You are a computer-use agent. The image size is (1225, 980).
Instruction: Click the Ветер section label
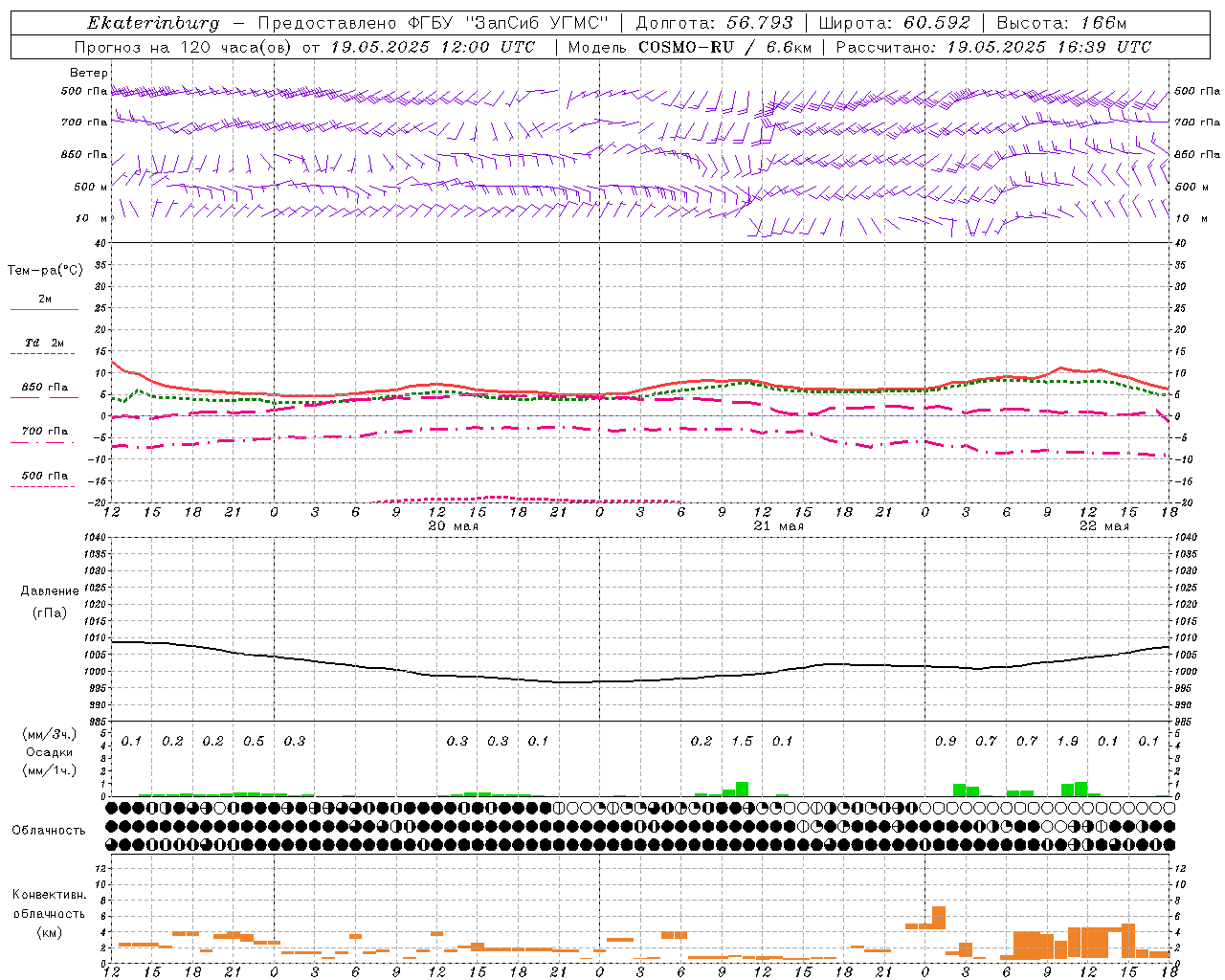pos(88,73)
